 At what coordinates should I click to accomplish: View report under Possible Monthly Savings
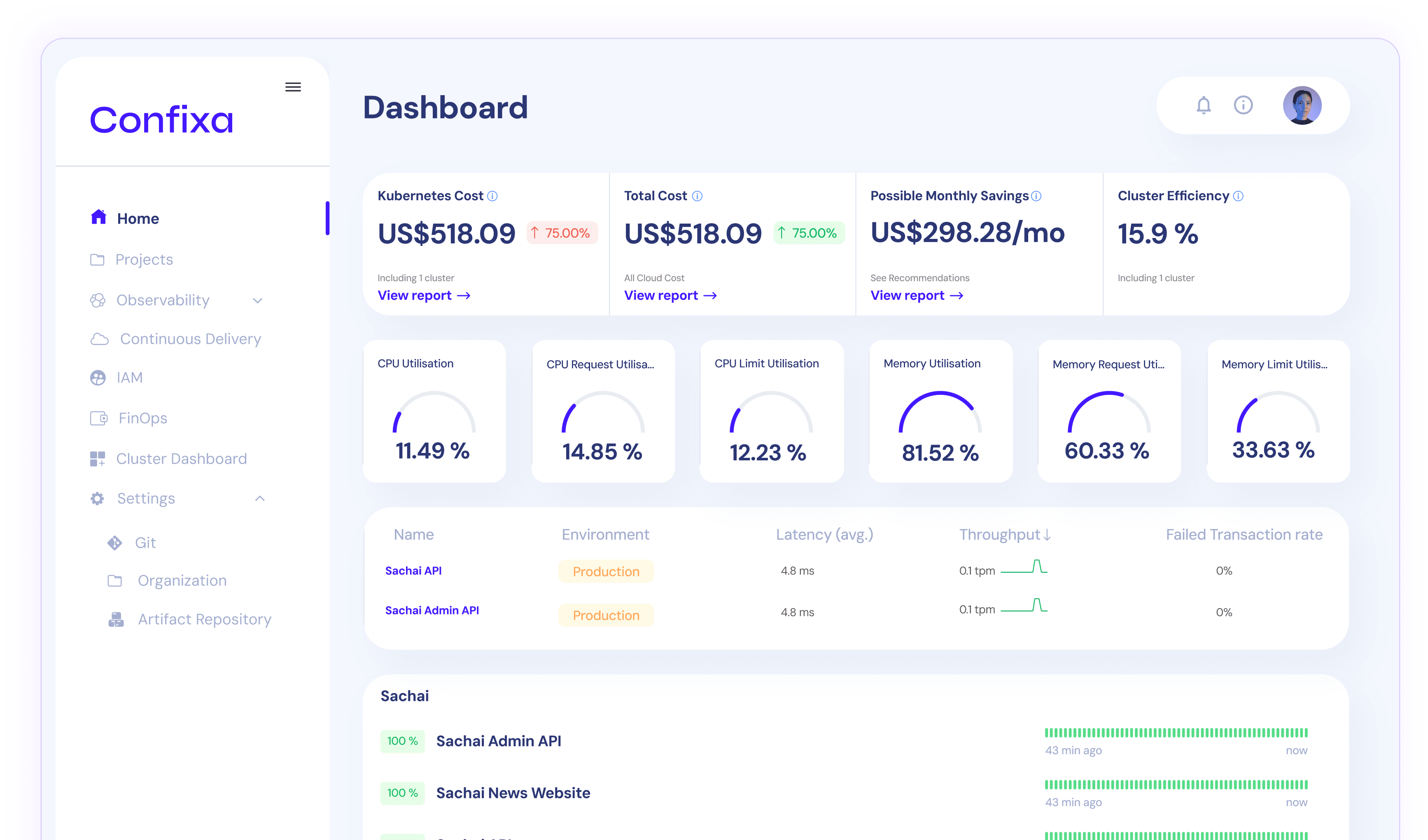tap(916, 295)
